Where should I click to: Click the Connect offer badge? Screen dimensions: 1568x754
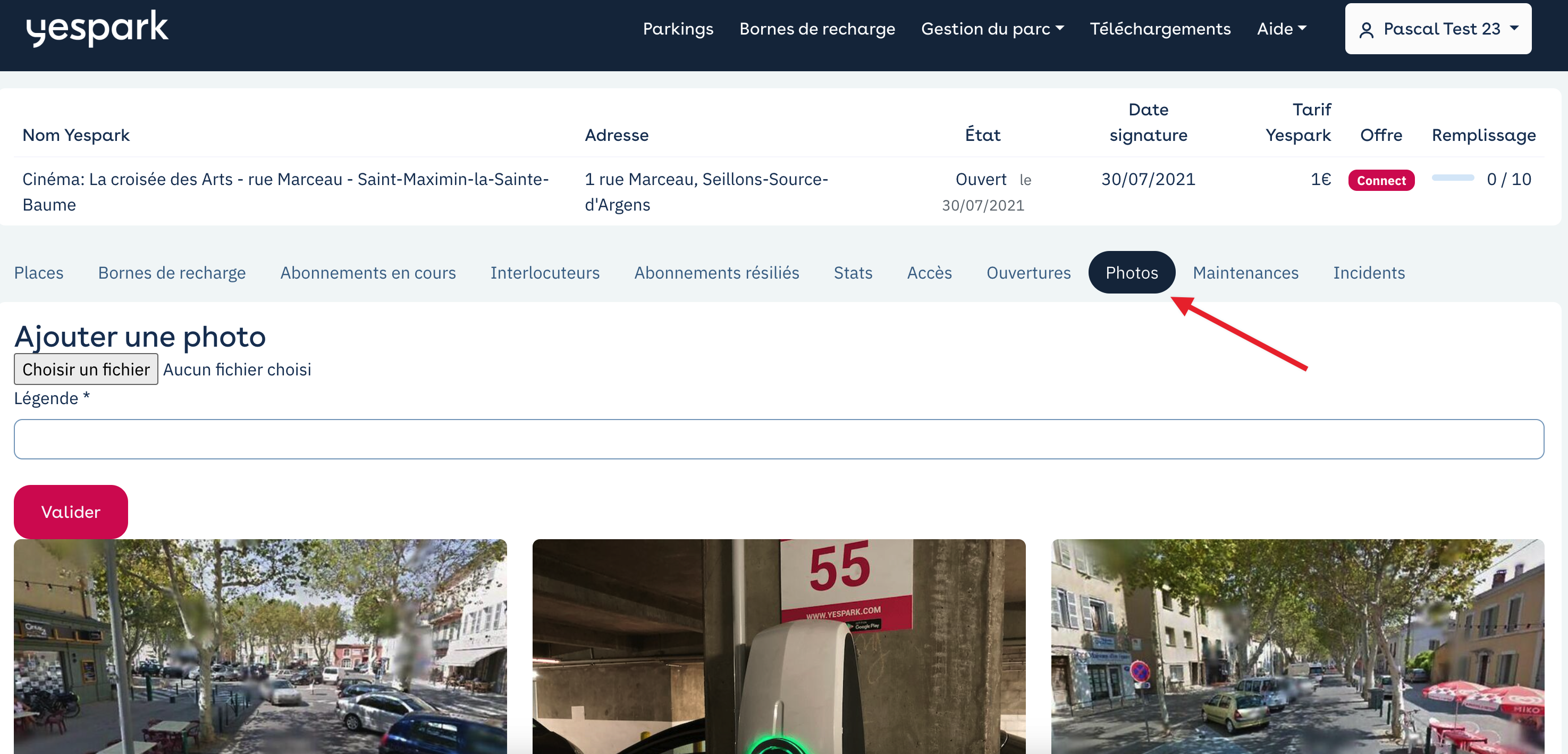point(1380,180)
